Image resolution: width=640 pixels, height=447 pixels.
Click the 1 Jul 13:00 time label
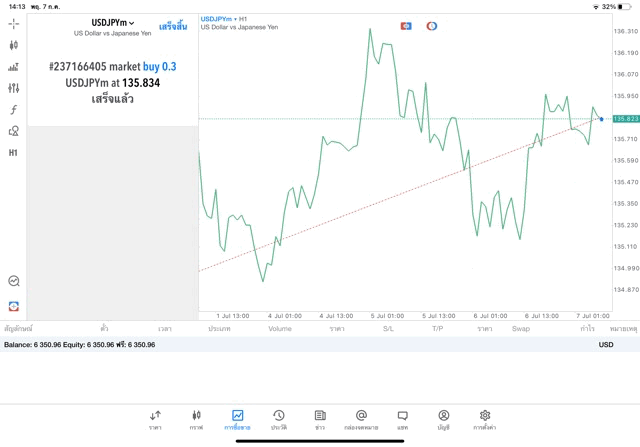(x=233, y=316)
